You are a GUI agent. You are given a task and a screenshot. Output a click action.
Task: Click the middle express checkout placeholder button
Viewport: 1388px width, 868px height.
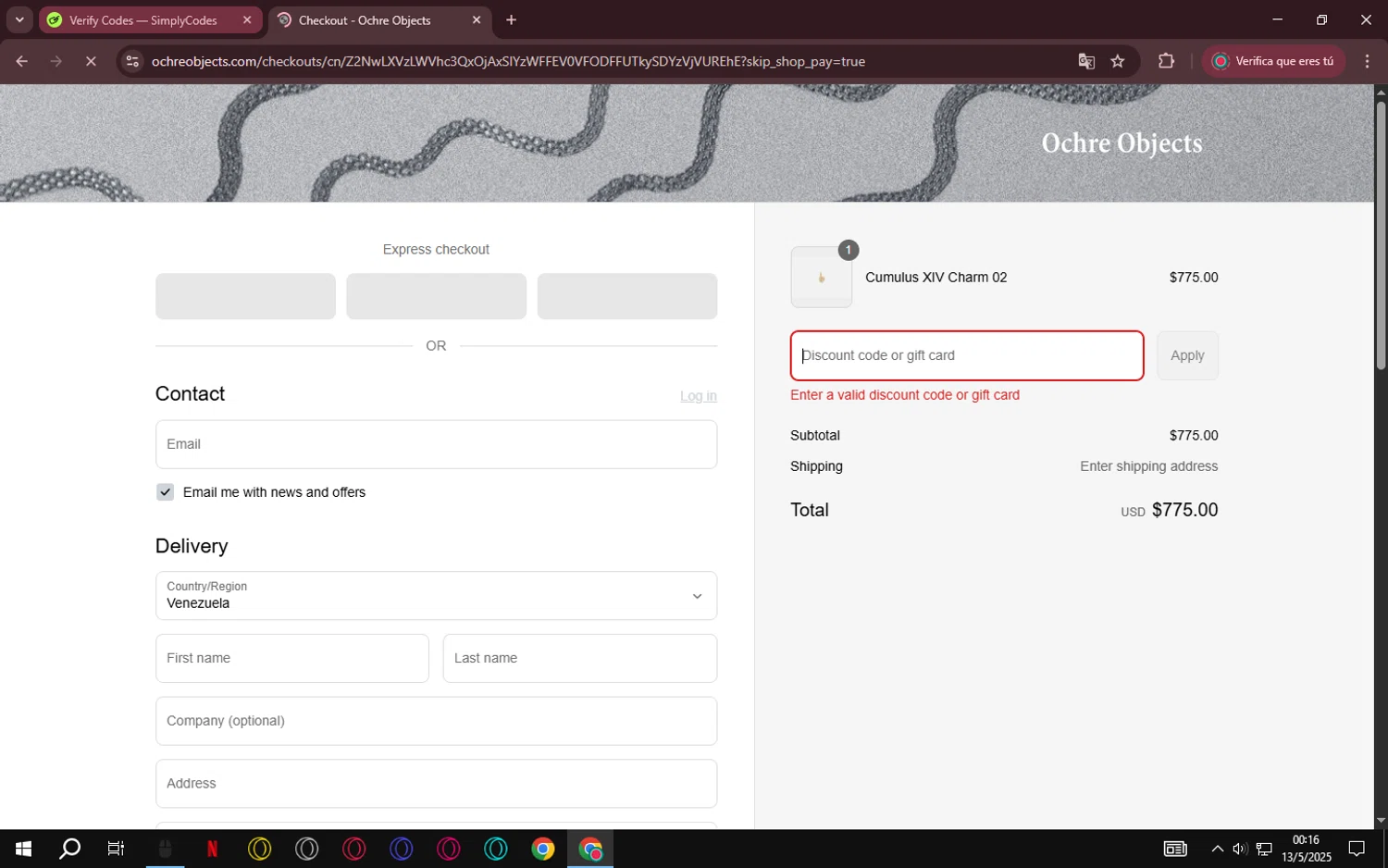436,296
